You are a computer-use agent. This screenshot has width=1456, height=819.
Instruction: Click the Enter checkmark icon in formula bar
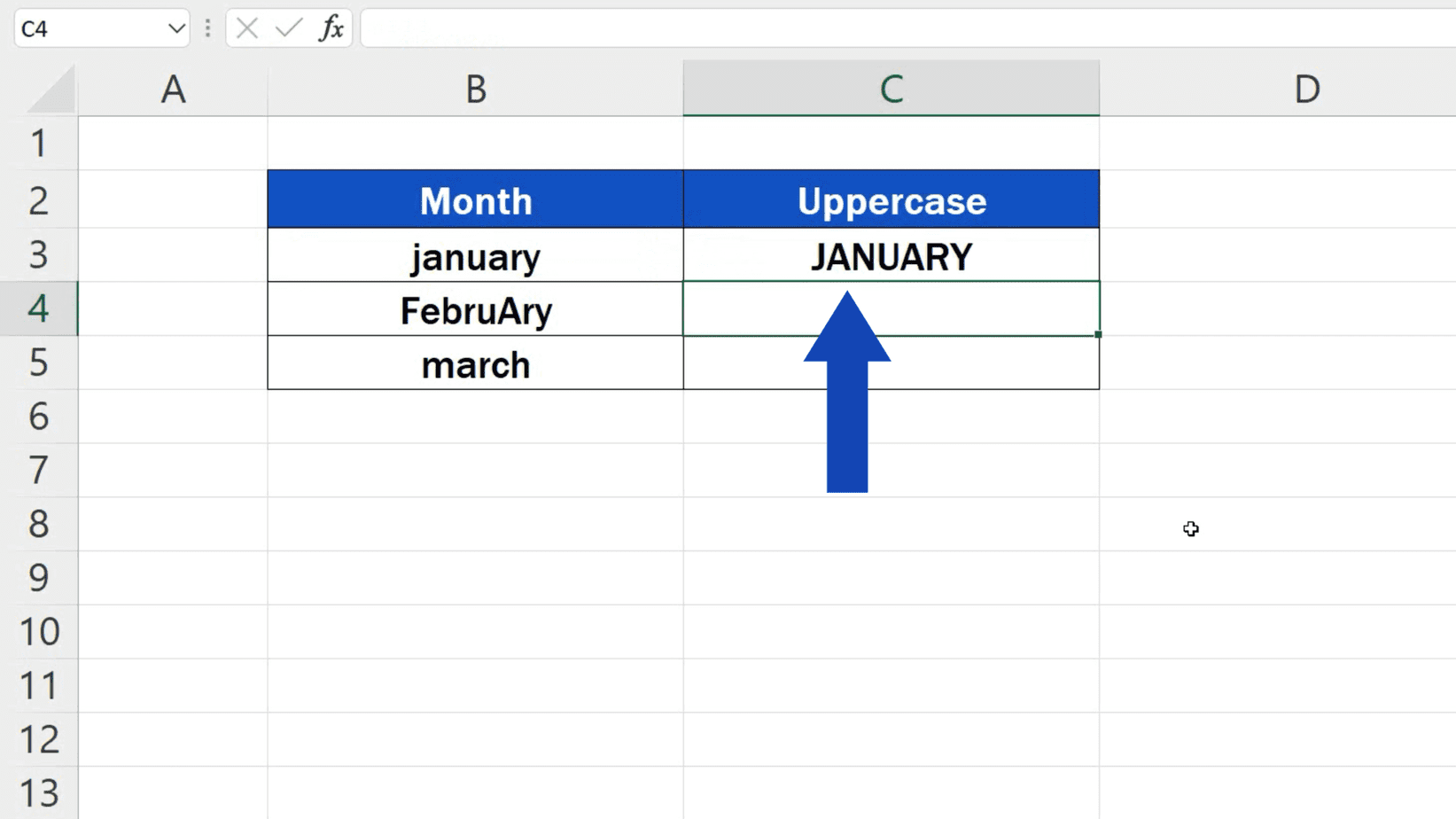[285, 27]
